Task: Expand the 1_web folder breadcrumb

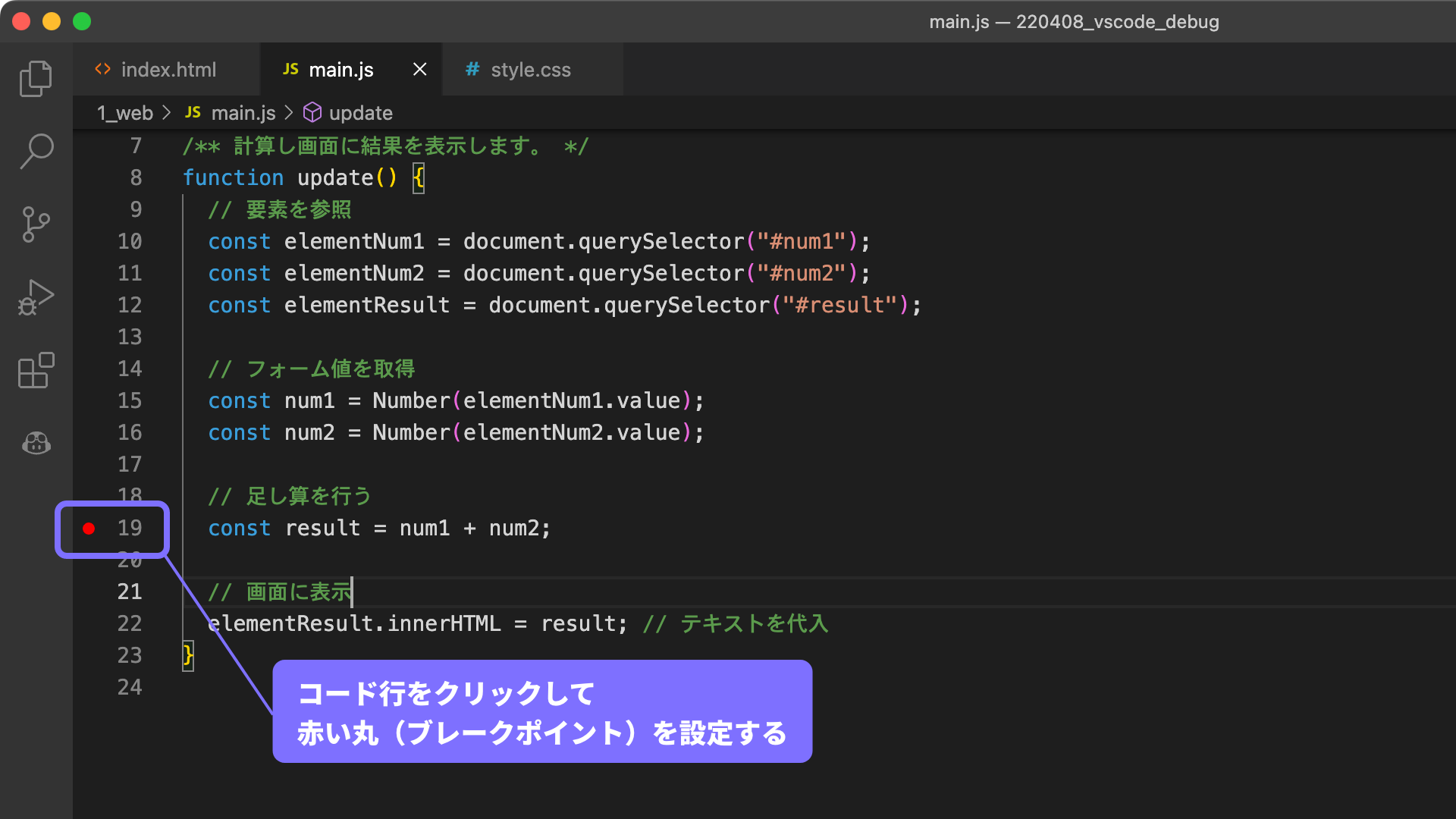Action: pos(125,113)
